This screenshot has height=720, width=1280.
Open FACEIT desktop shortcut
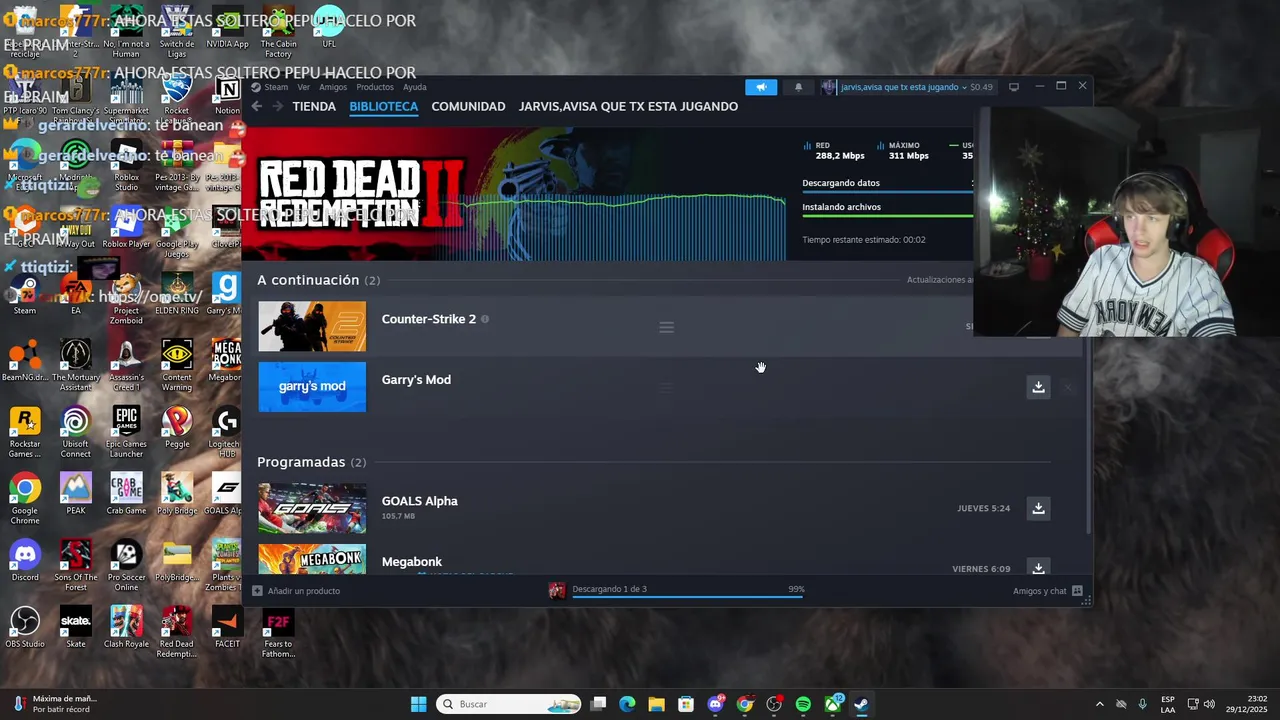227,627
